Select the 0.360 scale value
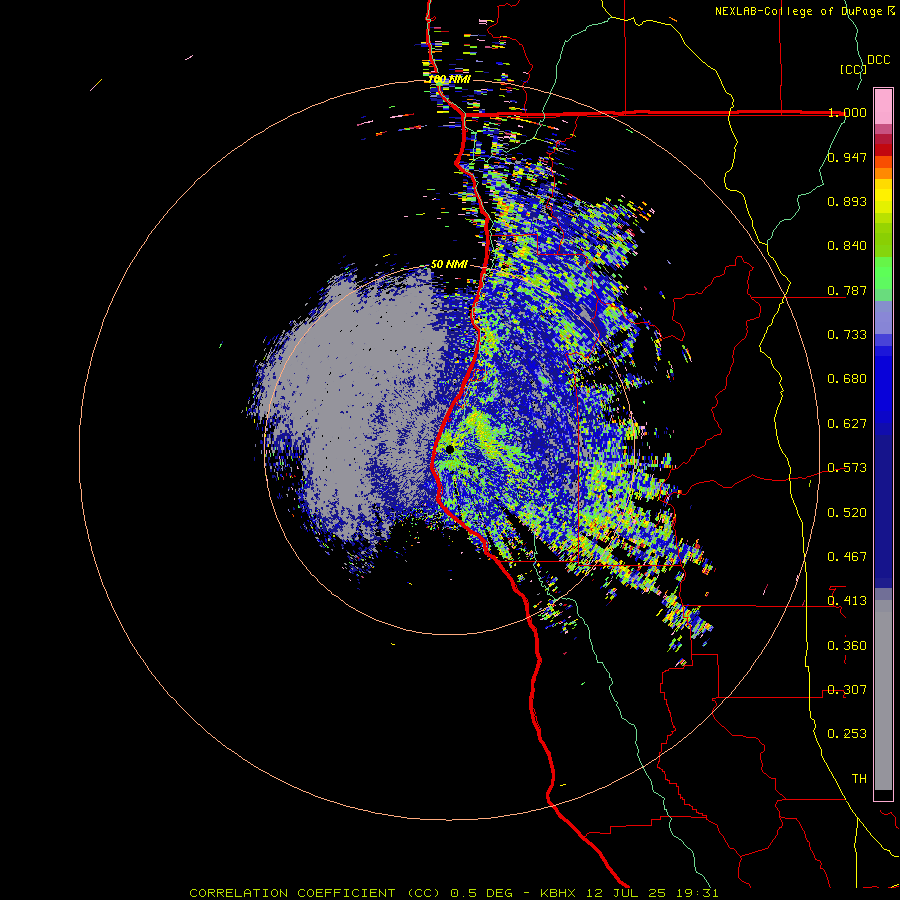The width and height of the screenshot is (900, 900). pos(847,646)
